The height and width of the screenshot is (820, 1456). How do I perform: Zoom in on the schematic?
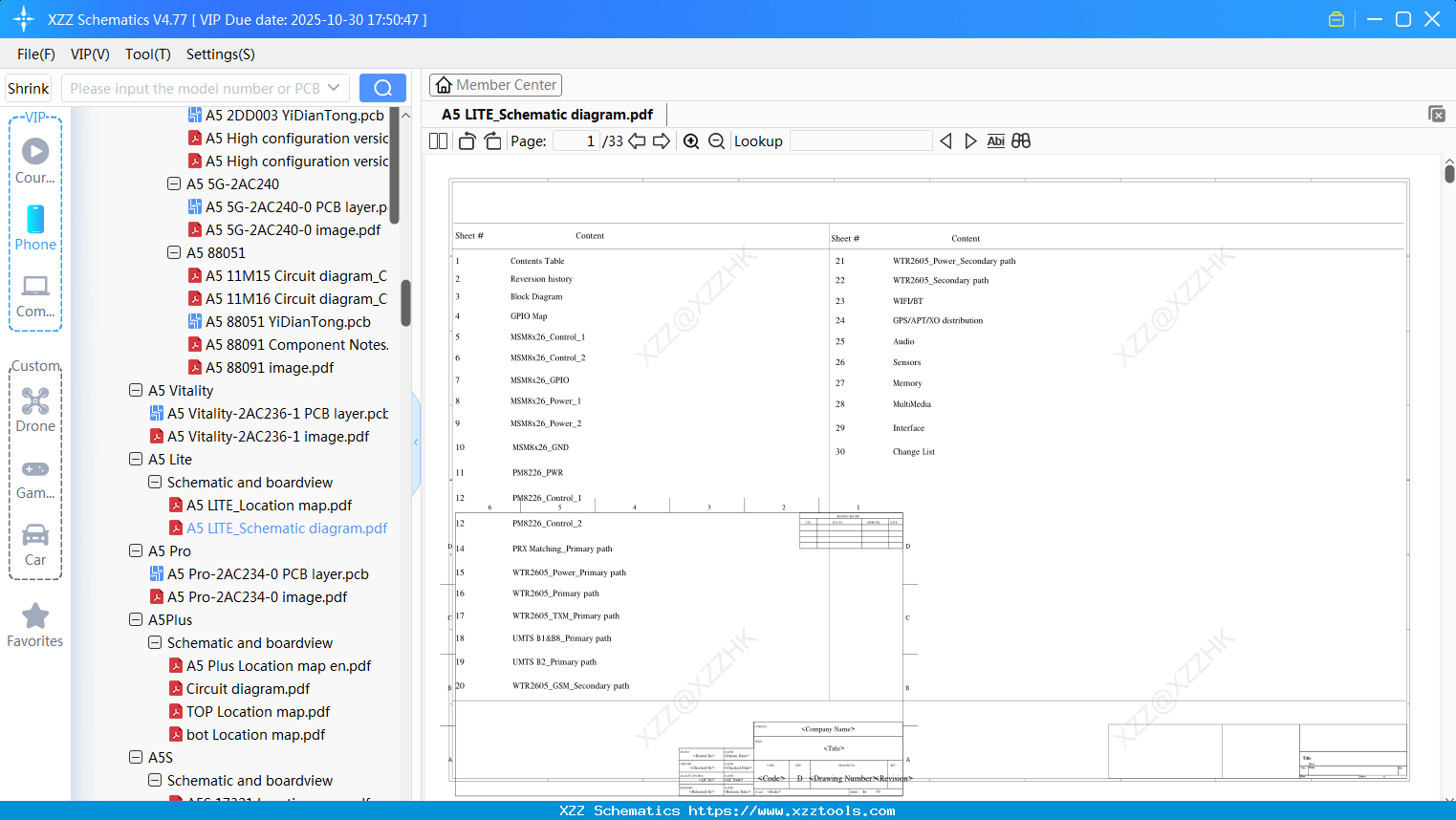tap(691, 141)
